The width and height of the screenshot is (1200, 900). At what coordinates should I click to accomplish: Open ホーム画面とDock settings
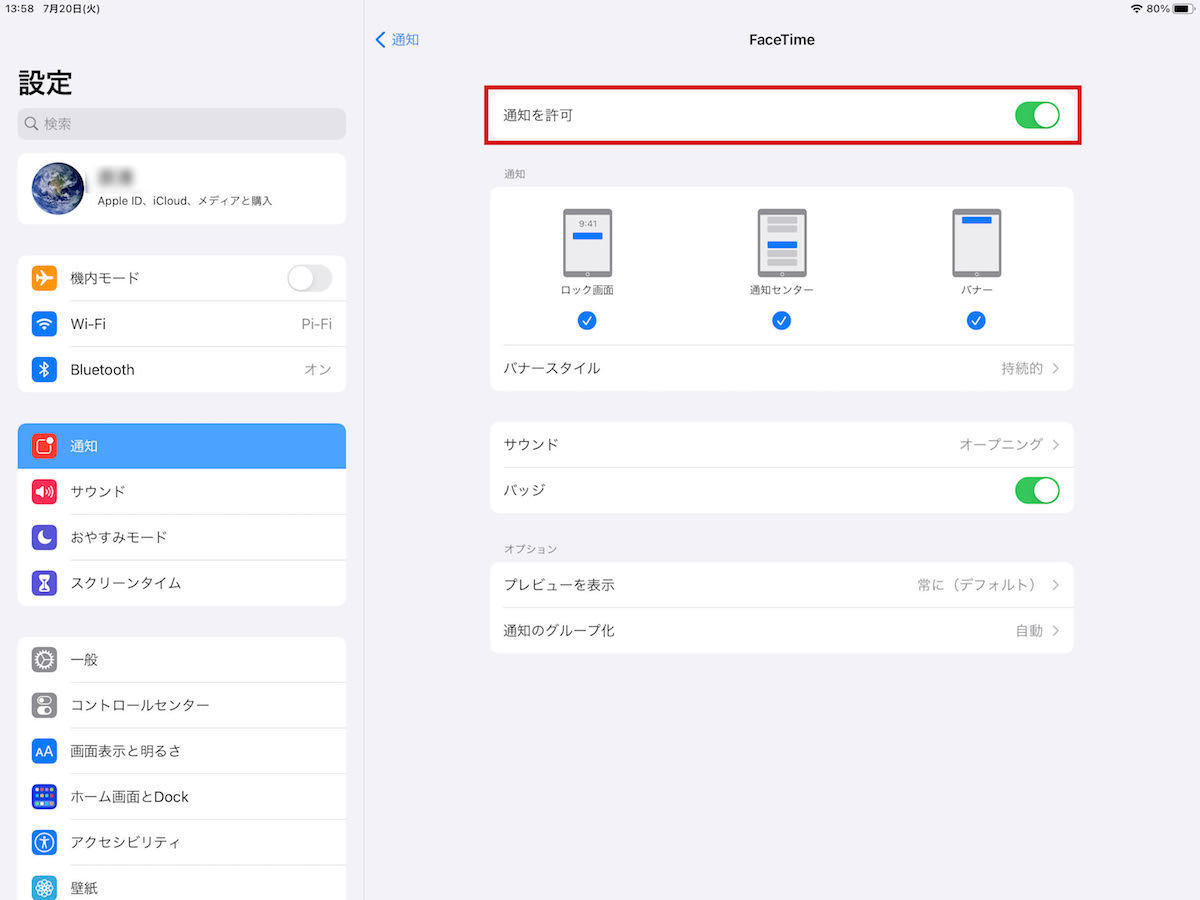[182, 797]
